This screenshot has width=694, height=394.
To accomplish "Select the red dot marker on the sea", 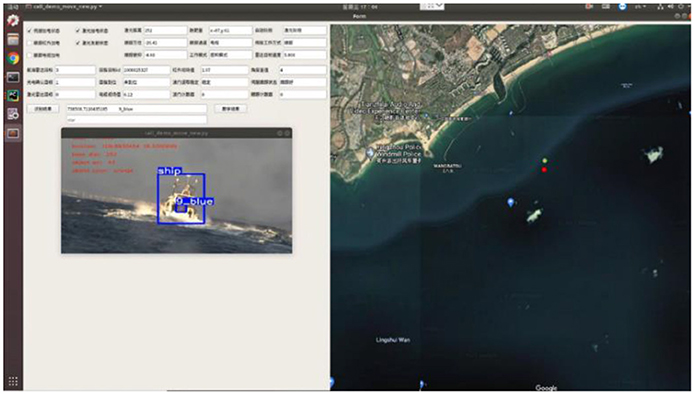I will pyautogui.click(x=544, y=170).
